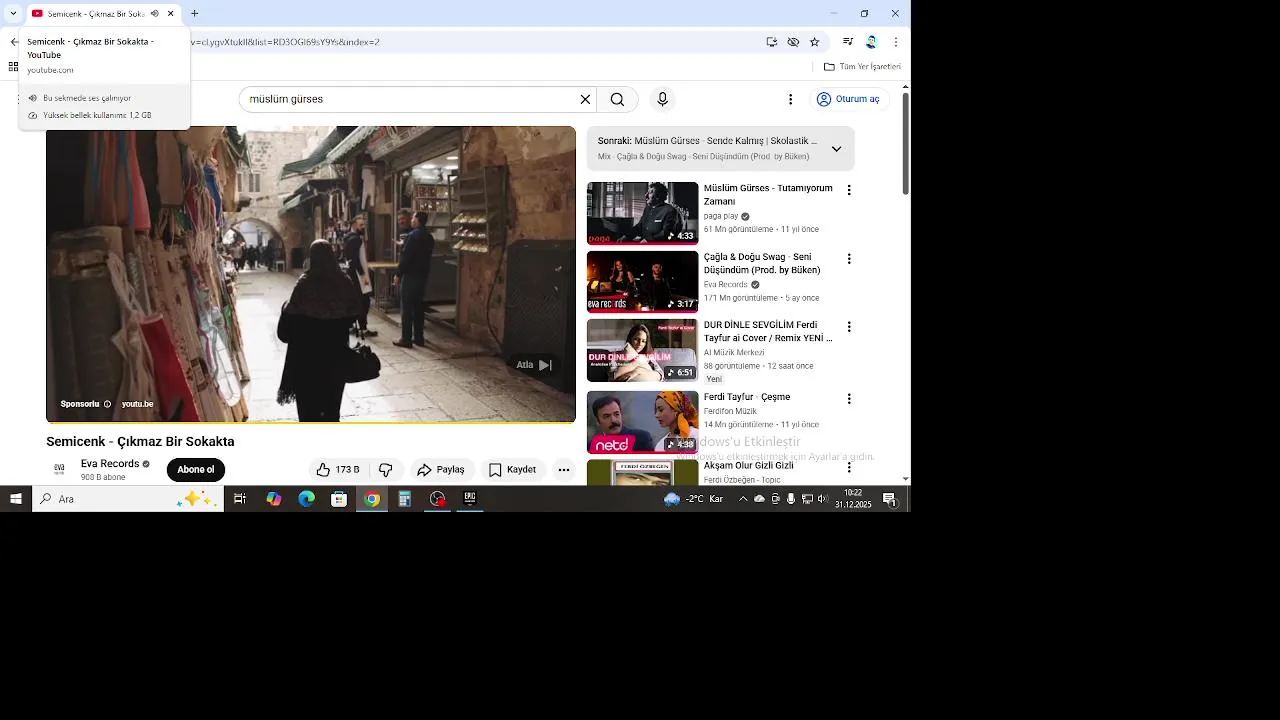Screen dimensions: 1280x720
Task: Open Tutamıyorum Zamanı video thumbnail
Action: 642,213
